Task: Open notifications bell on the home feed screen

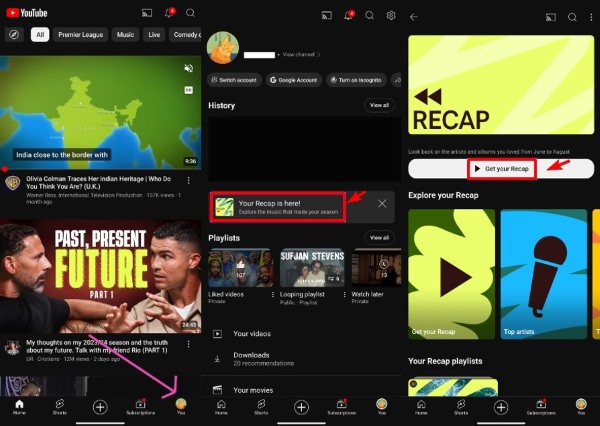Action: (x=169, y=13)
